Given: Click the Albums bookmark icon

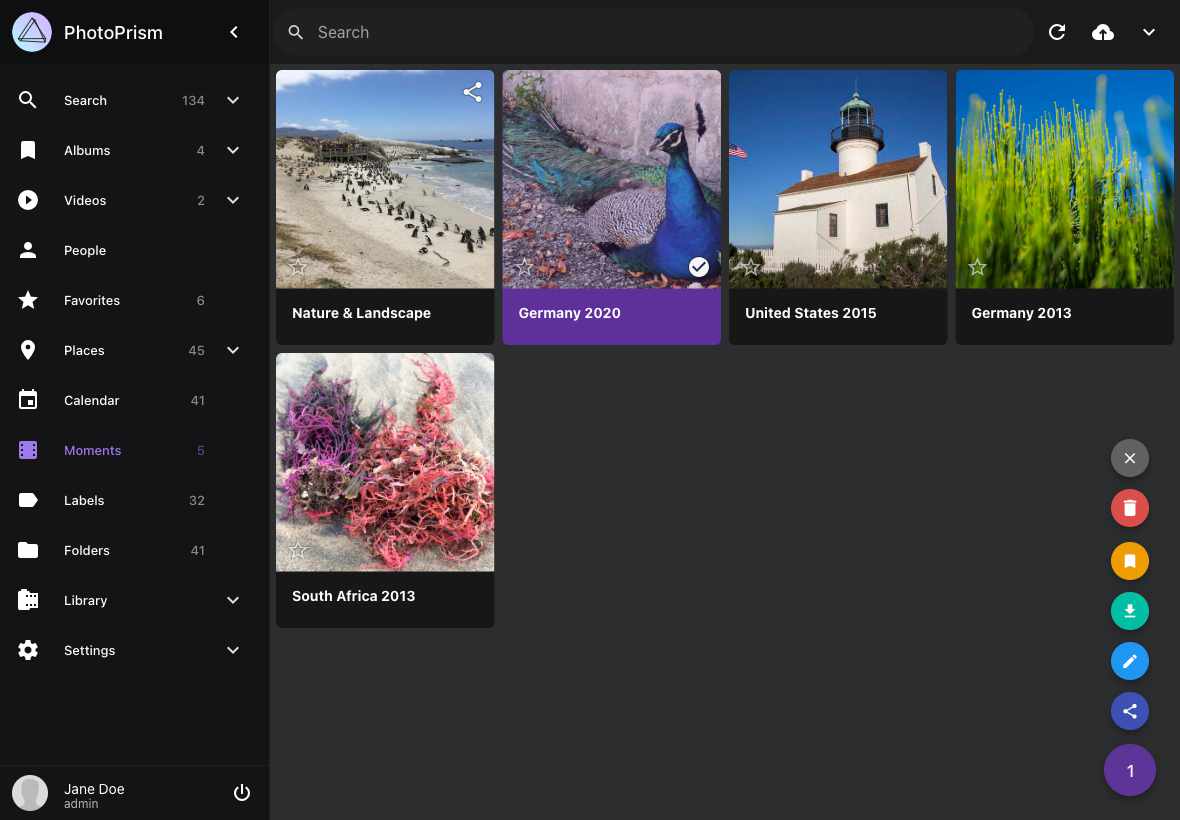Looking at the screenshot, I should point(28,150).
